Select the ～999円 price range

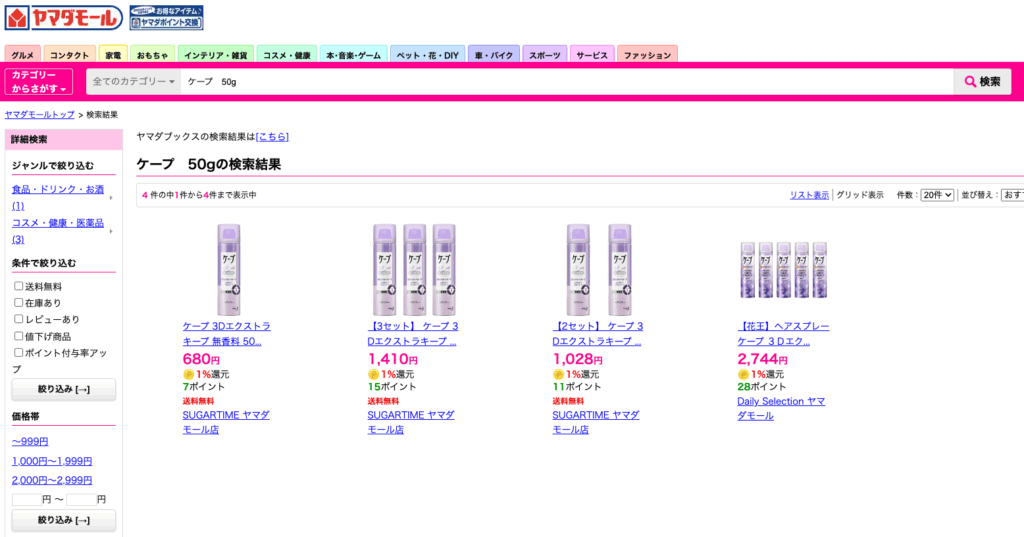(x=30, y=442)
